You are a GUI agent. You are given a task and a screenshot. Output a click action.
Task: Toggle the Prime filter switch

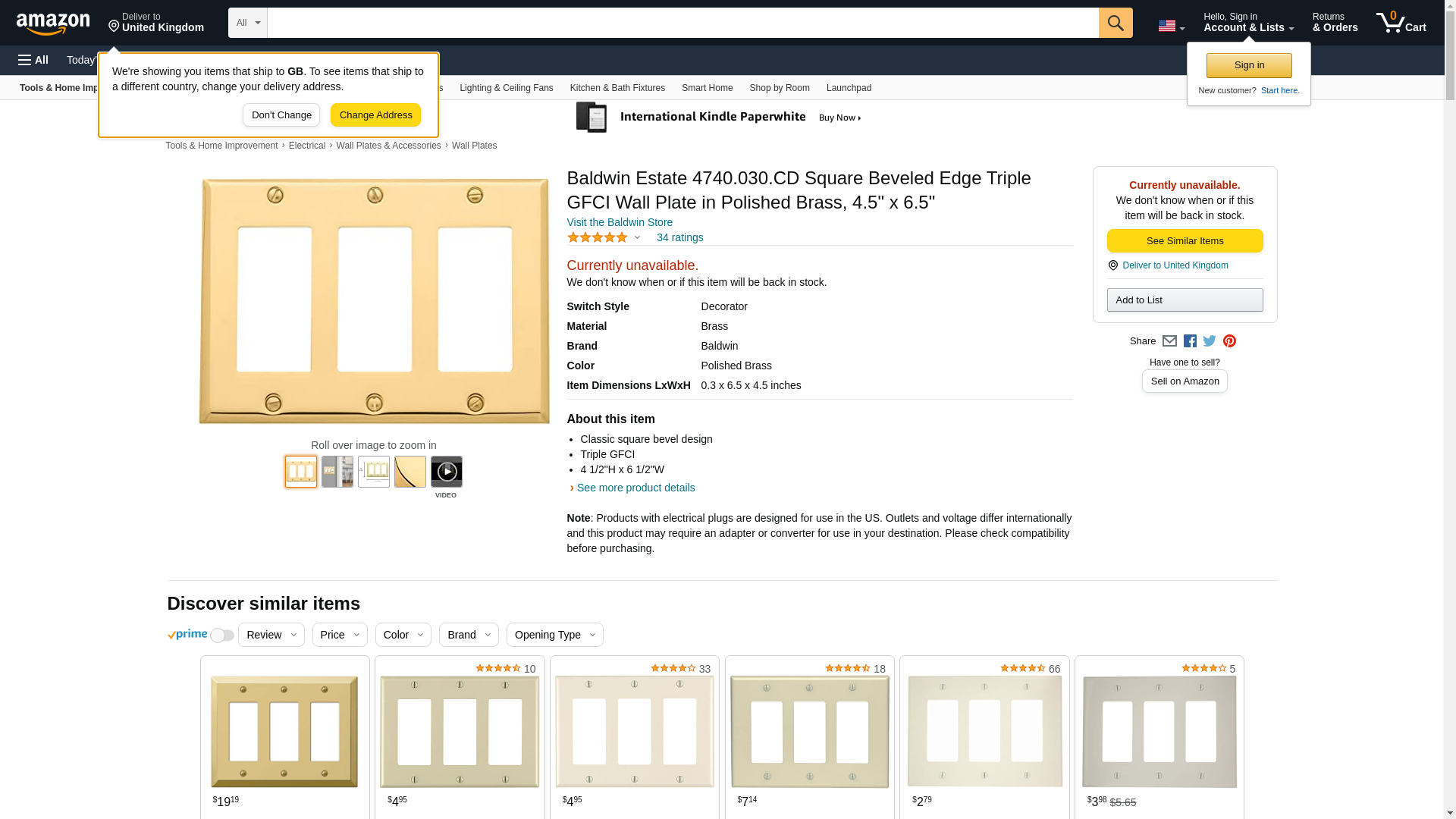(221, 635)
